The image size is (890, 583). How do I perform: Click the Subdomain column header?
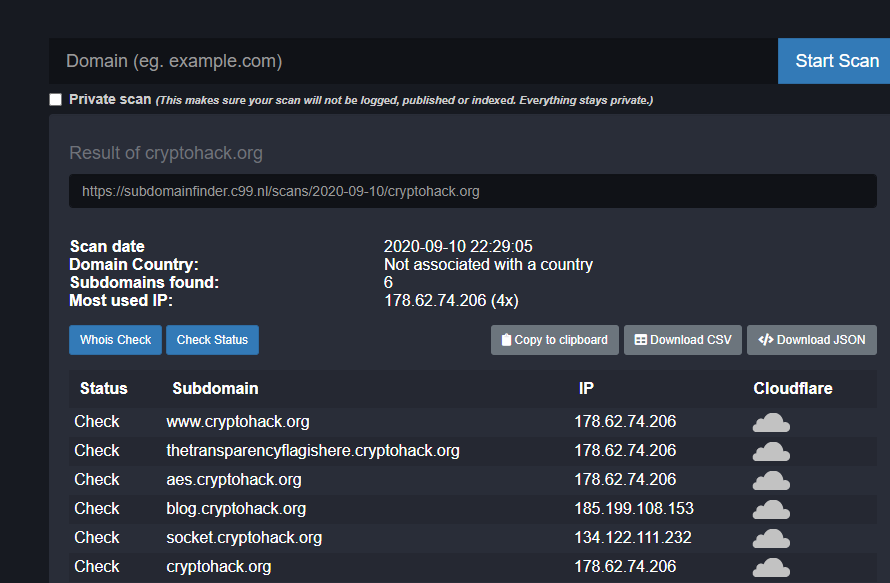[x=215, y=388]
